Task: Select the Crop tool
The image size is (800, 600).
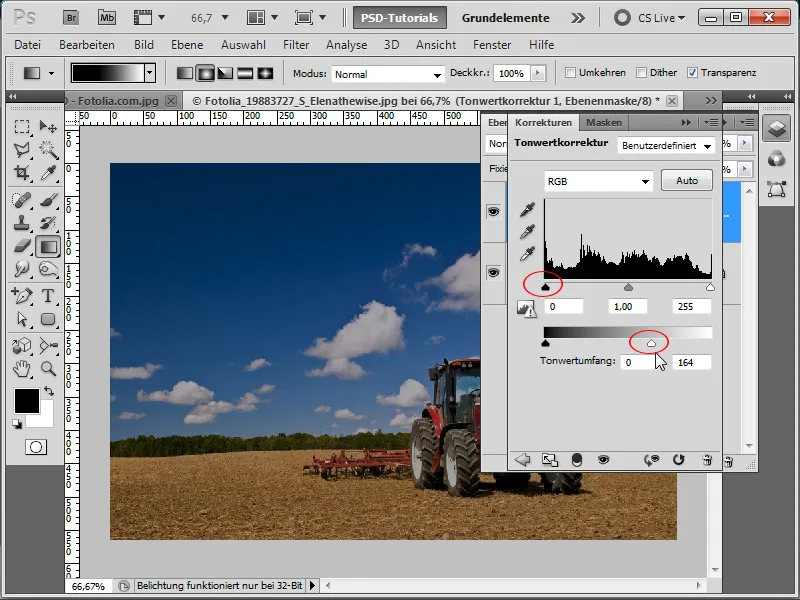Action: [x=21, y=173]
